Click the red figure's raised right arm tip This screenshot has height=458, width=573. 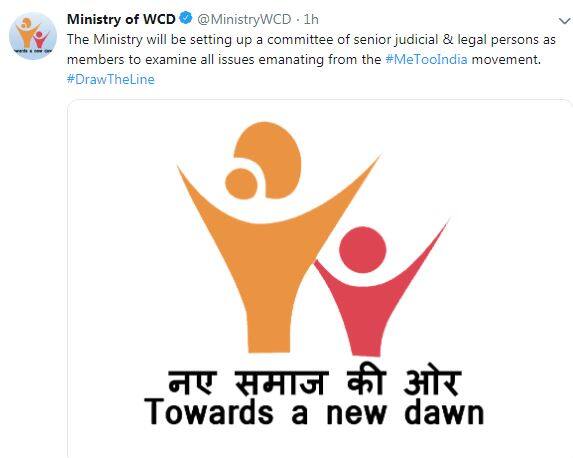pyautogui.click(x=444, y=225)
